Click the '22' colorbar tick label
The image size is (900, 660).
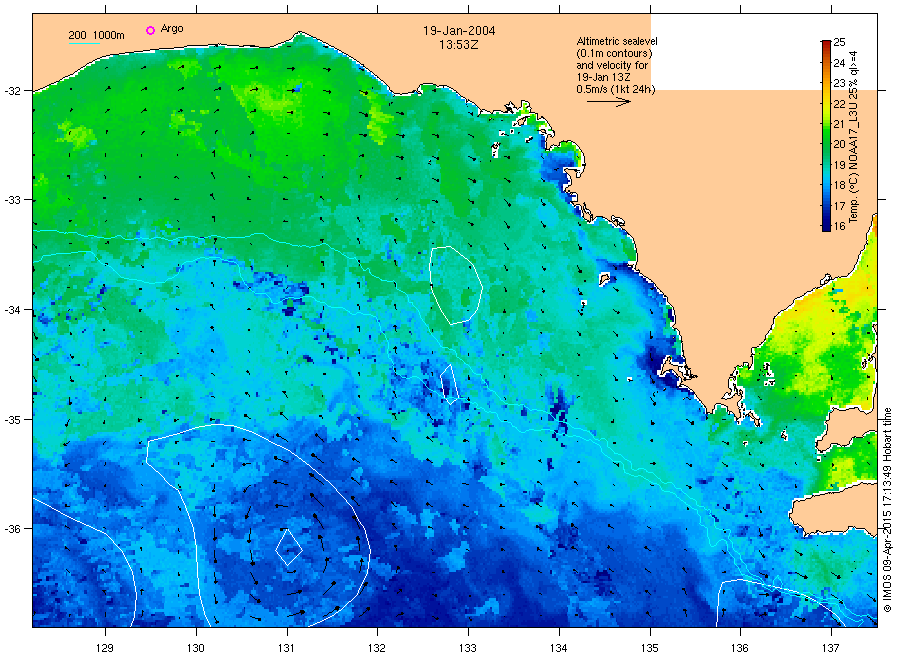point(839,104)
